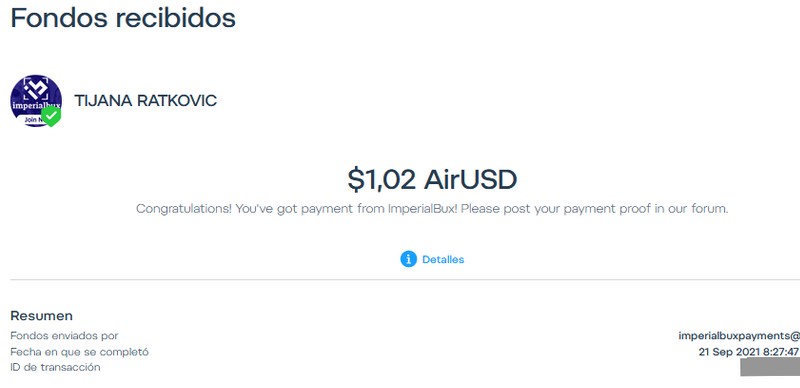Image resolution: width=800 pixels, height=388 pixels.
Task: Click the $1,02 AirUSD amount
Action: (432, 180)
